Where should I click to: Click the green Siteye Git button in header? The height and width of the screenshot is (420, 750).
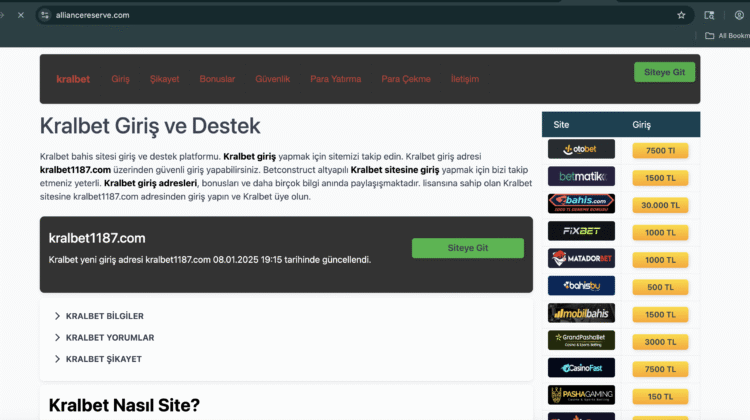point(664,72)
